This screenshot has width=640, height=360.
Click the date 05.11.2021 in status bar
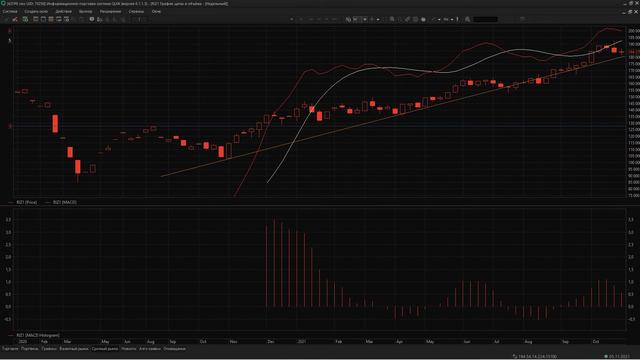point(619,356)
